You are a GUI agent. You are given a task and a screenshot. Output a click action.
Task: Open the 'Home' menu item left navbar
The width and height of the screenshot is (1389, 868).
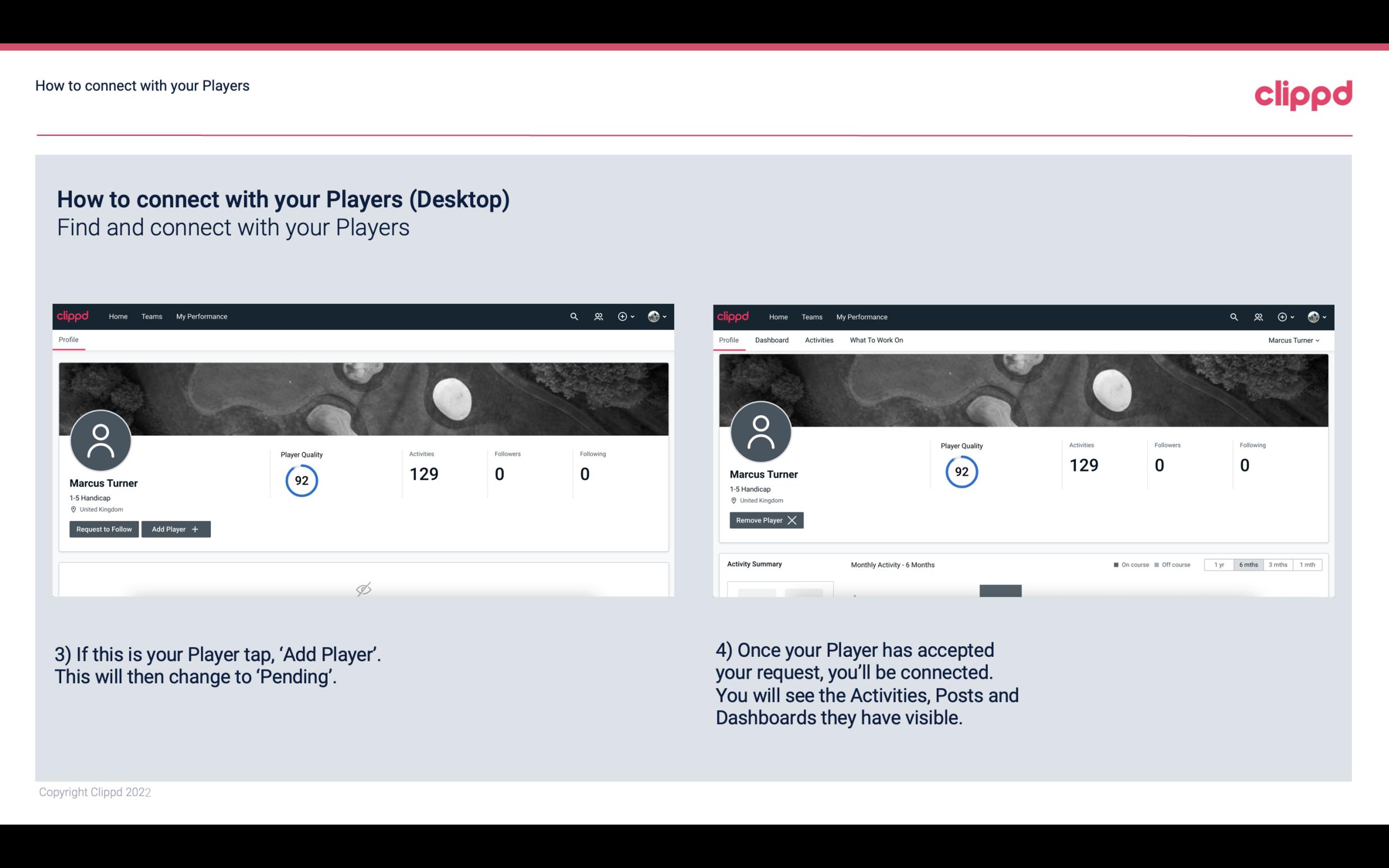coord(118,316)
